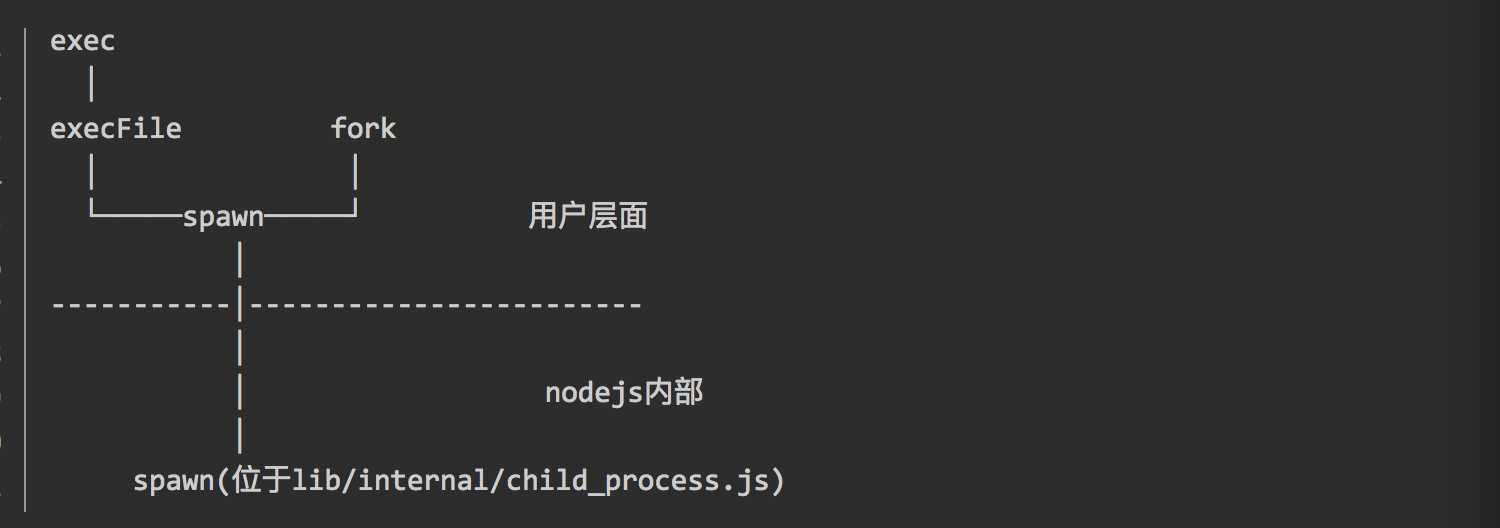This screenshot has width=1500, height=528.
Task: Click the dashed separator right of the pipe
Action: [x=446, y=304]
